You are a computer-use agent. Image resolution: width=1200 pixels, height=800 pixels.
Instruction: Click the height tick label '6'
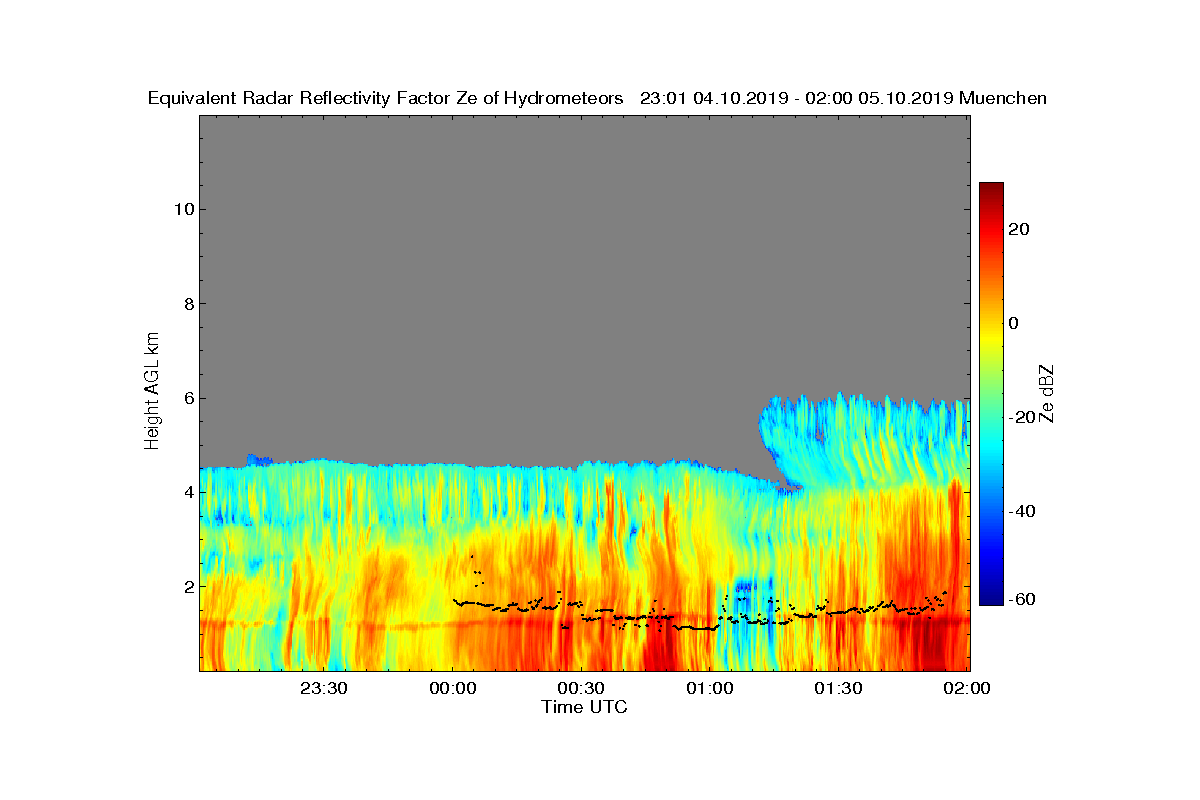click(x=187, y=398)
